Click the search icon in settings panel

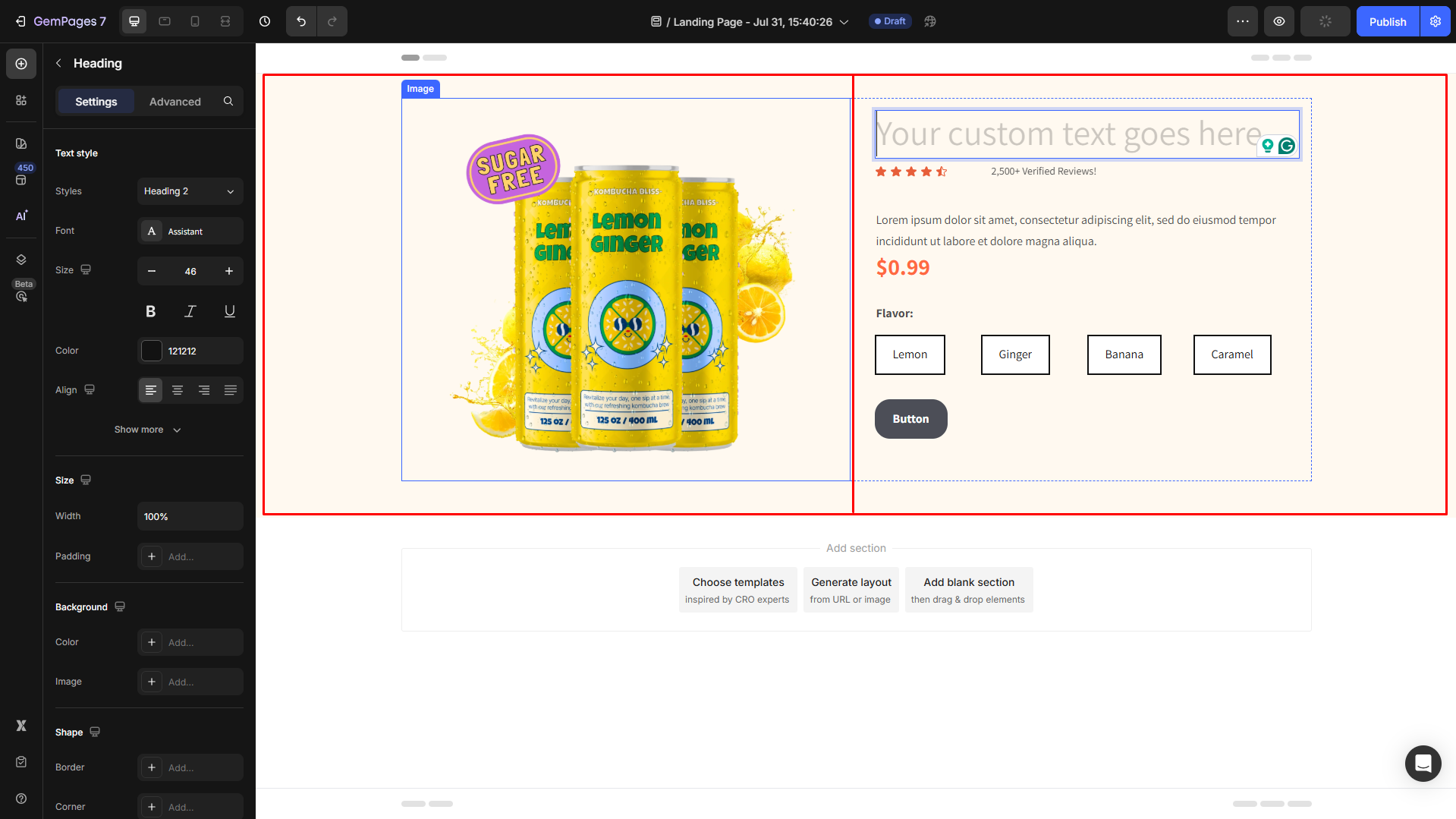point(228,101)
